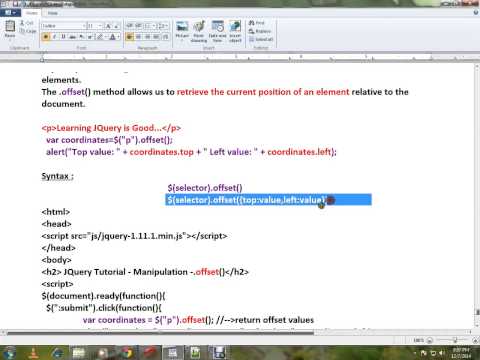Toggle strikethrough formatting
This screenshot has width=480, height=360.
(72, 37)
